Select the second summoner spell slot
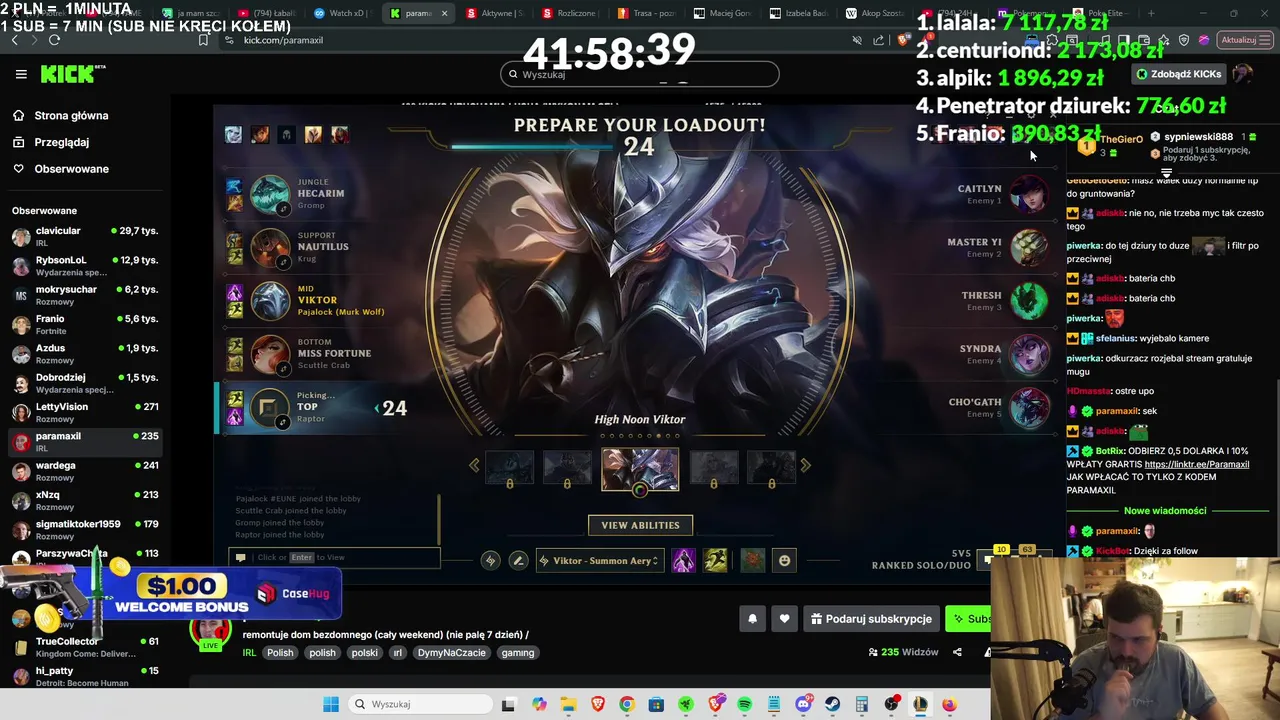The width and height of the screenshot is (1280, 720). 716,561
